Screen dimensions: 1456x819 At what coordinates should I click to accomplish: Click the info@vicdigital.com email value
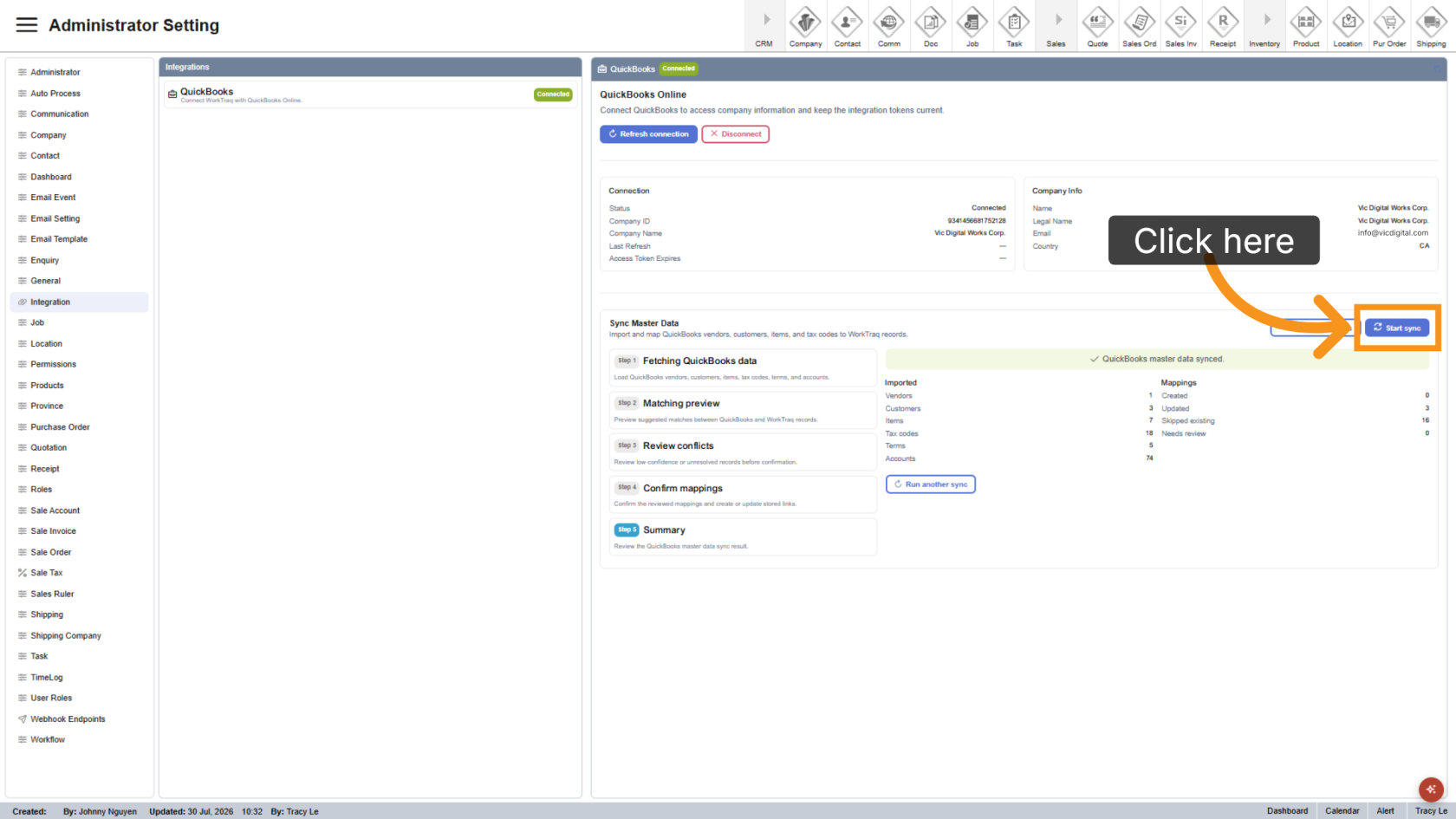1393,233
